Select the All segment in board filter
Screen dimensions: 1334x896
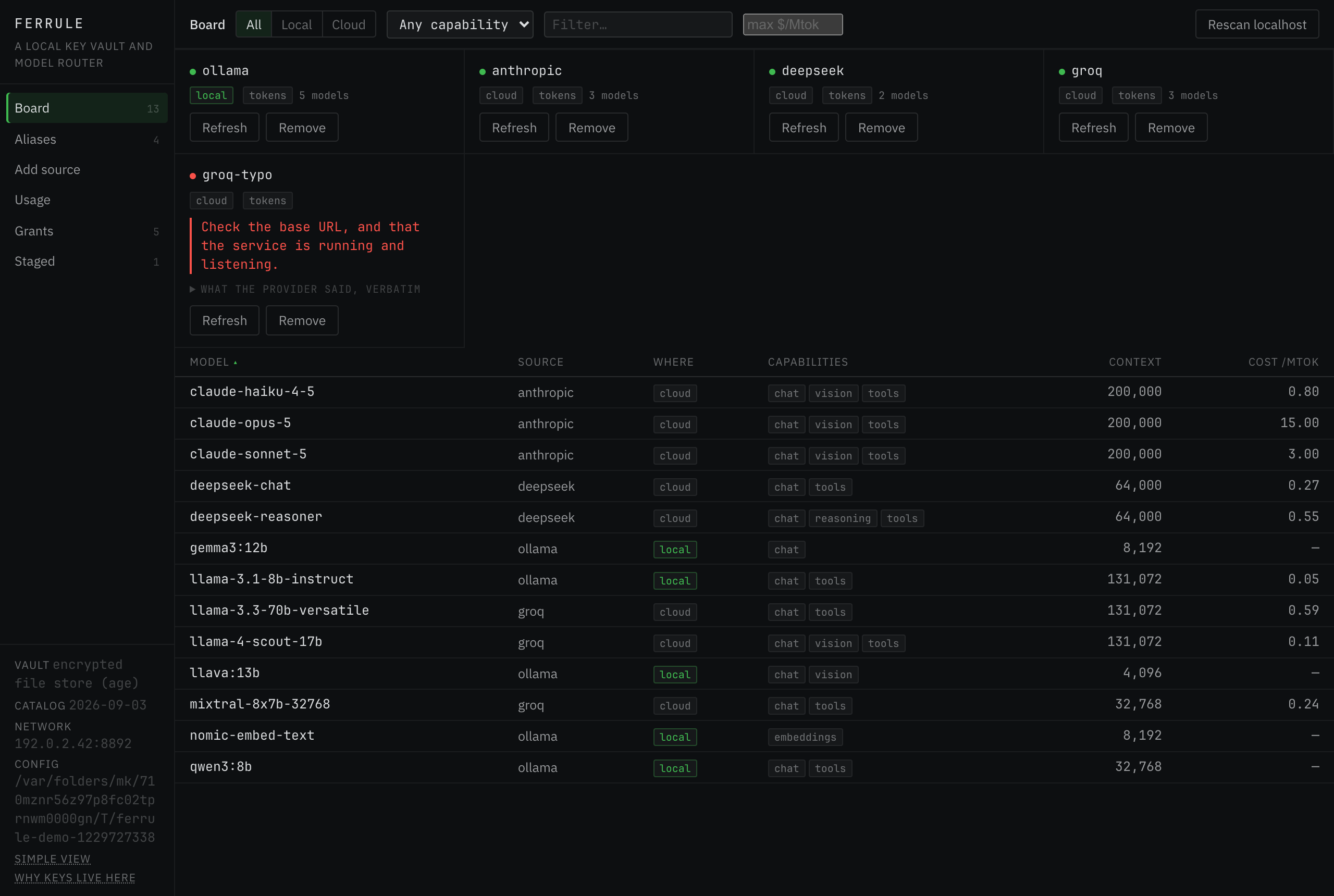coord(254,24)
